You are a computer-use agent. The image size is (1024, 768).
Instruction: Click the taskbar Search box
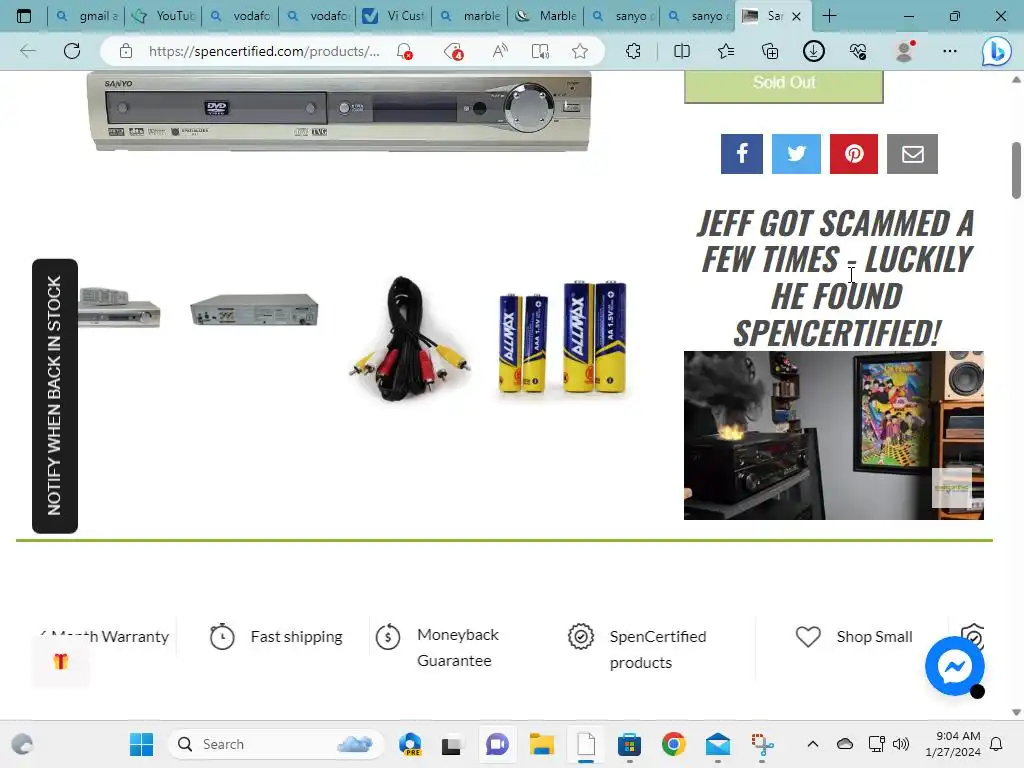pos(276,744)
